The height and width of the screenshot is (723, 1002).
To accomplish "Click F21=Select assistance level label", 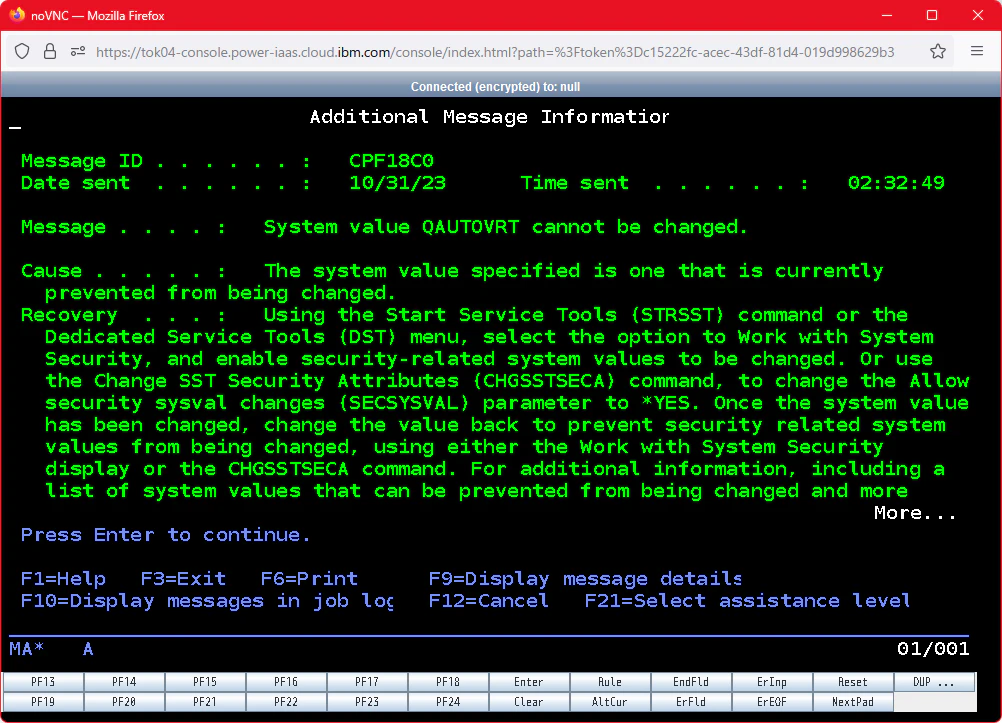I will click(748, 601).
